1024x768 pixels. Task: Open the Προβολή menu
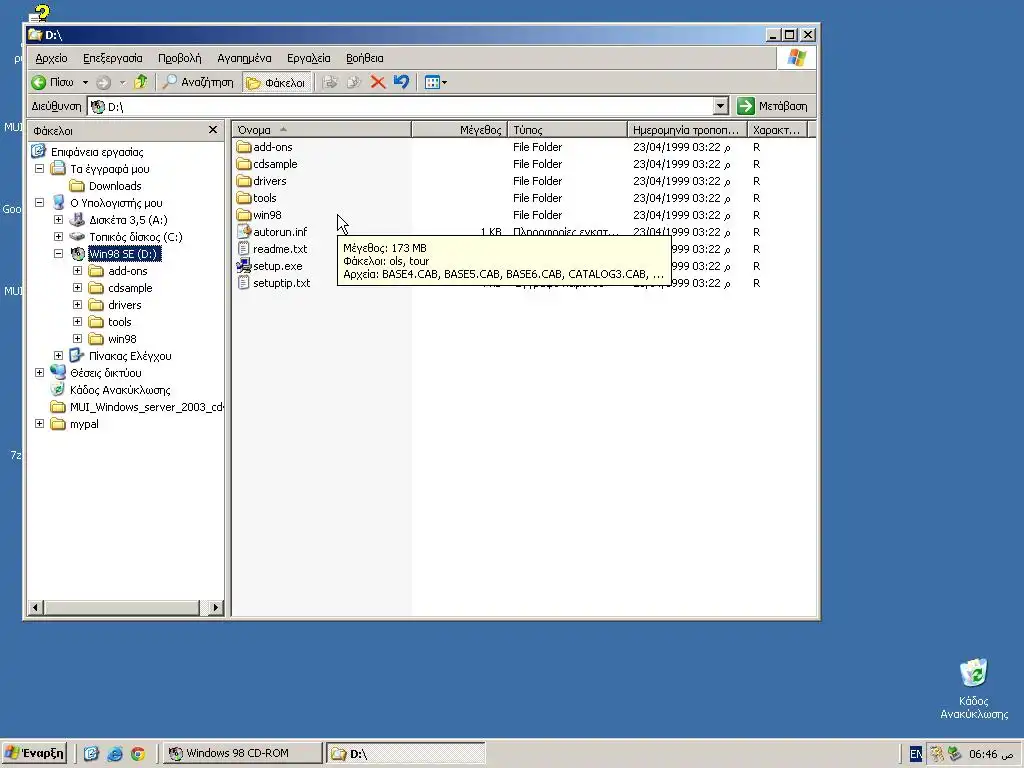tap(180, 58)
